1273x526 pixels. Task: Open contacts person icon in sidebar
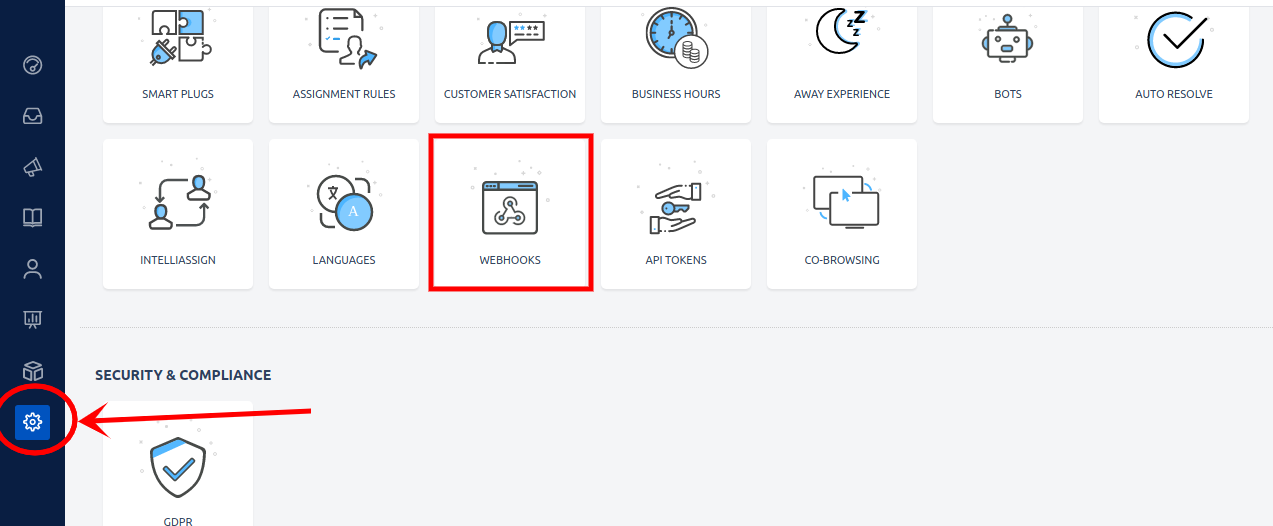(x=32, y=269)
